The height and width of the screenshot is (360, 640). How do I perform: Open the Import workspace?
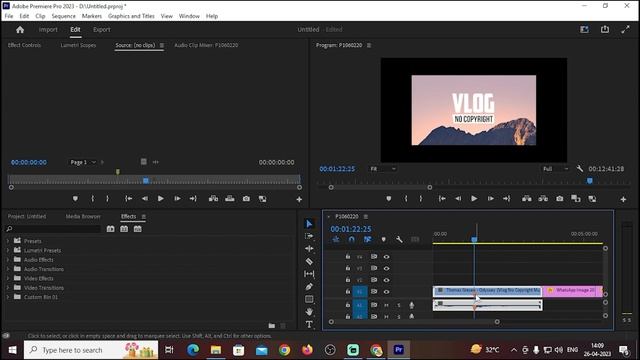48,29
